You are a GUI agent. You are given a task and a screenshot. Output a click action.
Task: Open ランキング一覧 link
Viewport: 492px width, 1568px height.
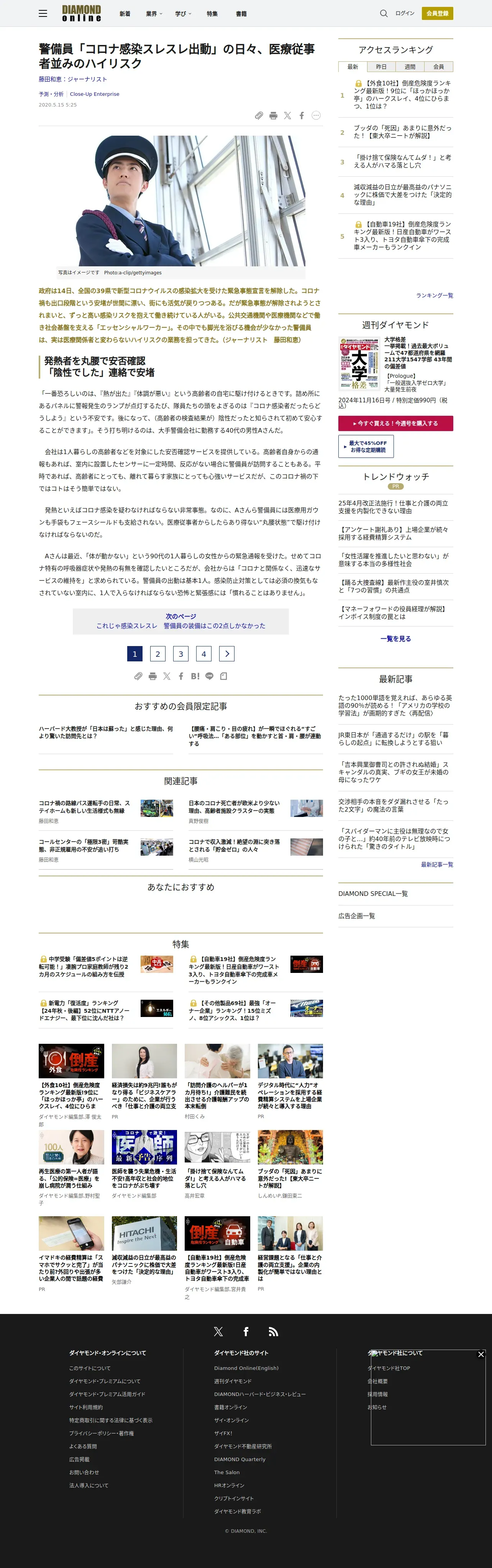tap(434, 295)
